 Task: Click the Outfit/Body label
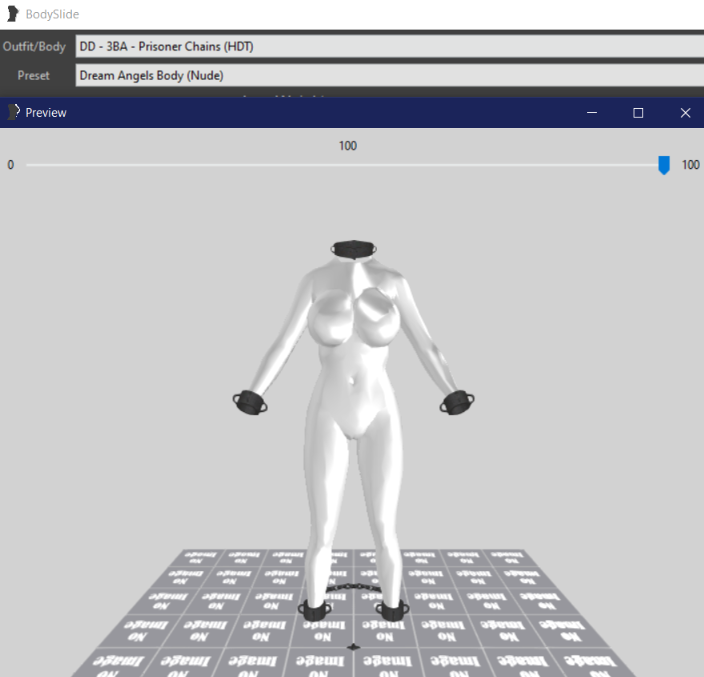click(x=34, y=46)
